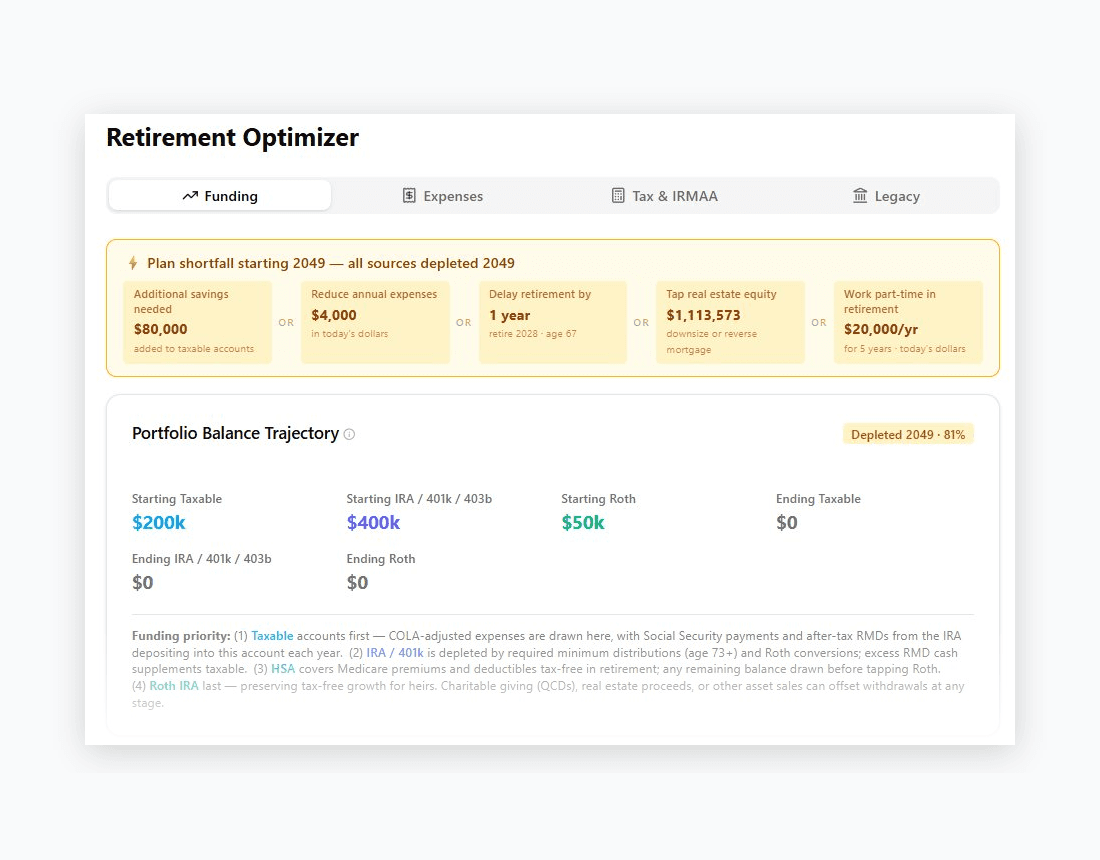The height and width of the screenshot is (860, 1100).
Task: Select the bank icon beside Legacy
Action: click(x=860, y=195)
